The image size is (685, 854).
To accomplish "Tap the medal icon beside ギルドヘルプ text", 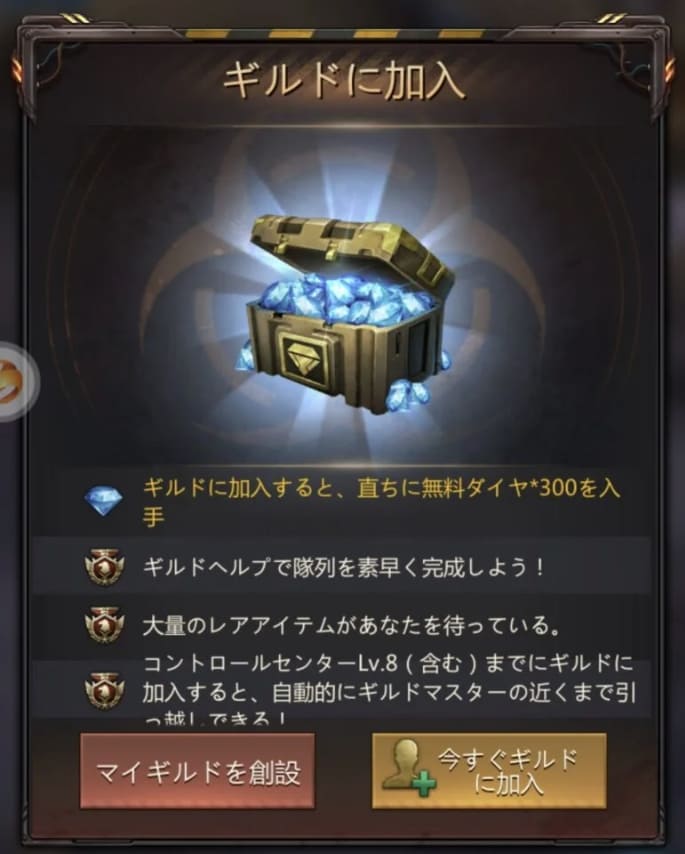I will pyautogui.click(x=105, y=567).
